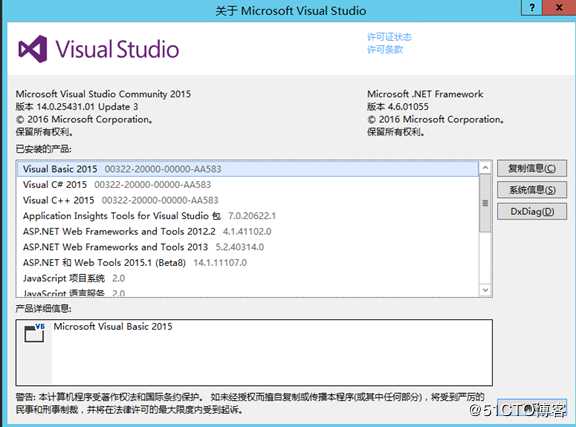Click Microsoft Visual Basic 2015 details text
The width and height of the screenshot is (576, 427).
(x=113, y=326)
